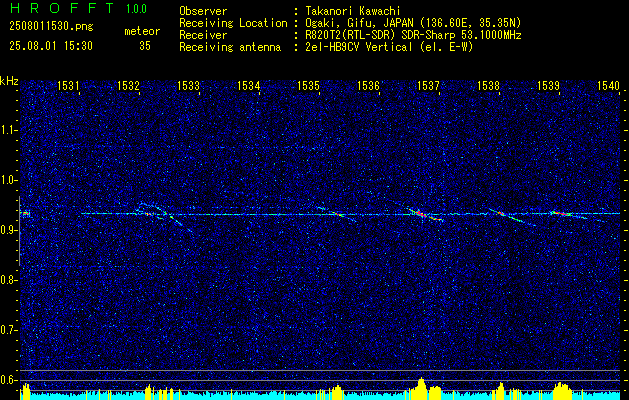Click the antenna 2el-HB9CV Vertical text
Image resolution: width=629 pixels, height=400 pixels.
[x=389, y=47]
